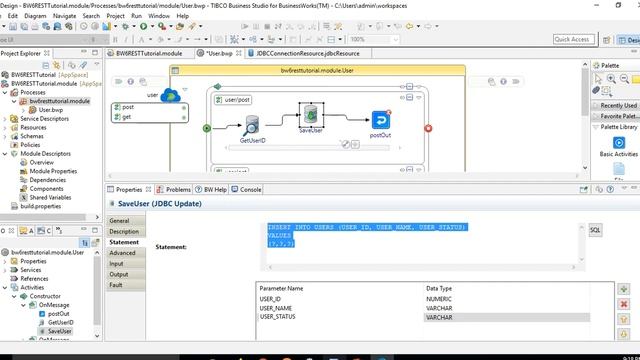Open the zoom percentage 100% dropdown
The image size is (640, 360).
click(395, 40)
